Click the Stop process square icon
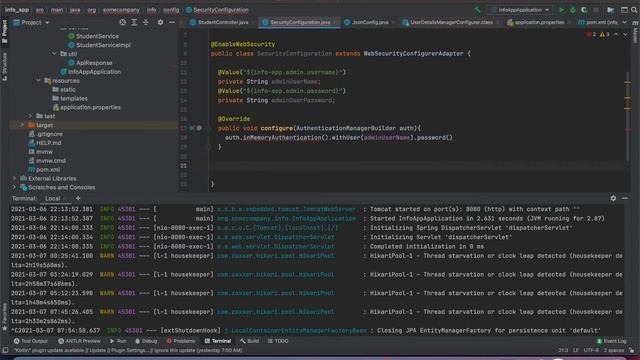The height and width of the screenshot is (360, 640). tap(596, 10)
